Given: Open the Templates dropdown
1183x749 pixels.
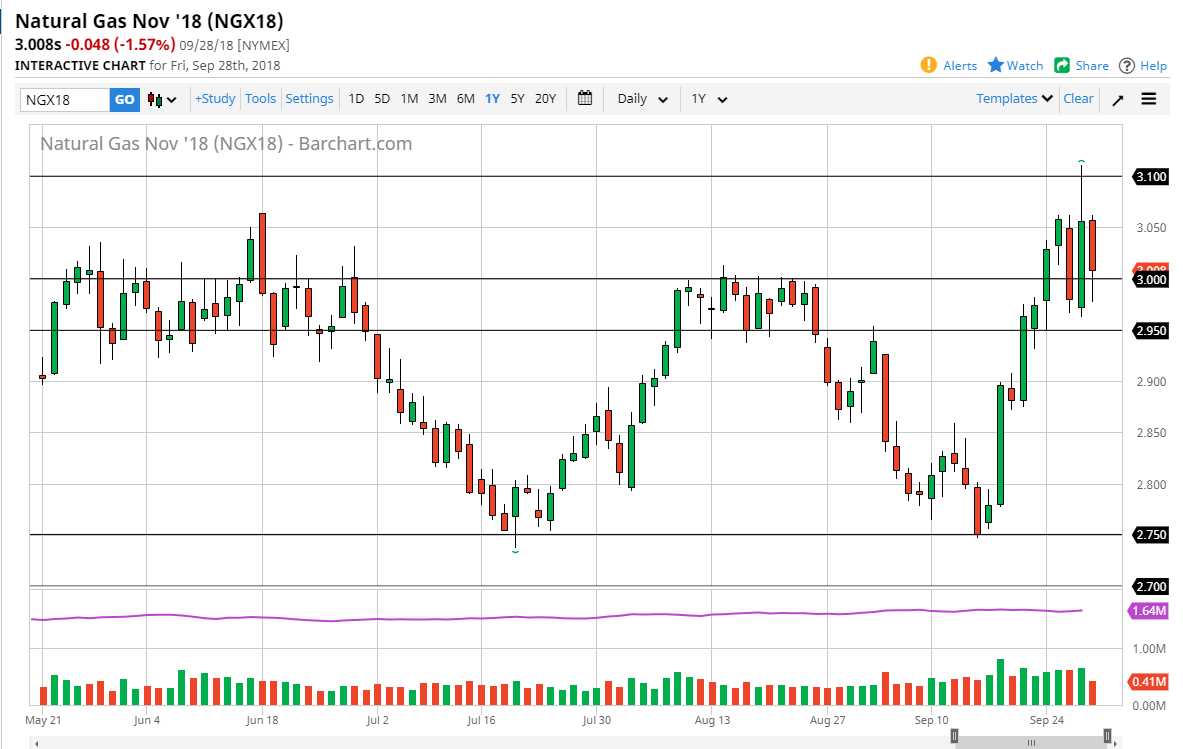Looking at the screenshot, I should point(1014,98).
